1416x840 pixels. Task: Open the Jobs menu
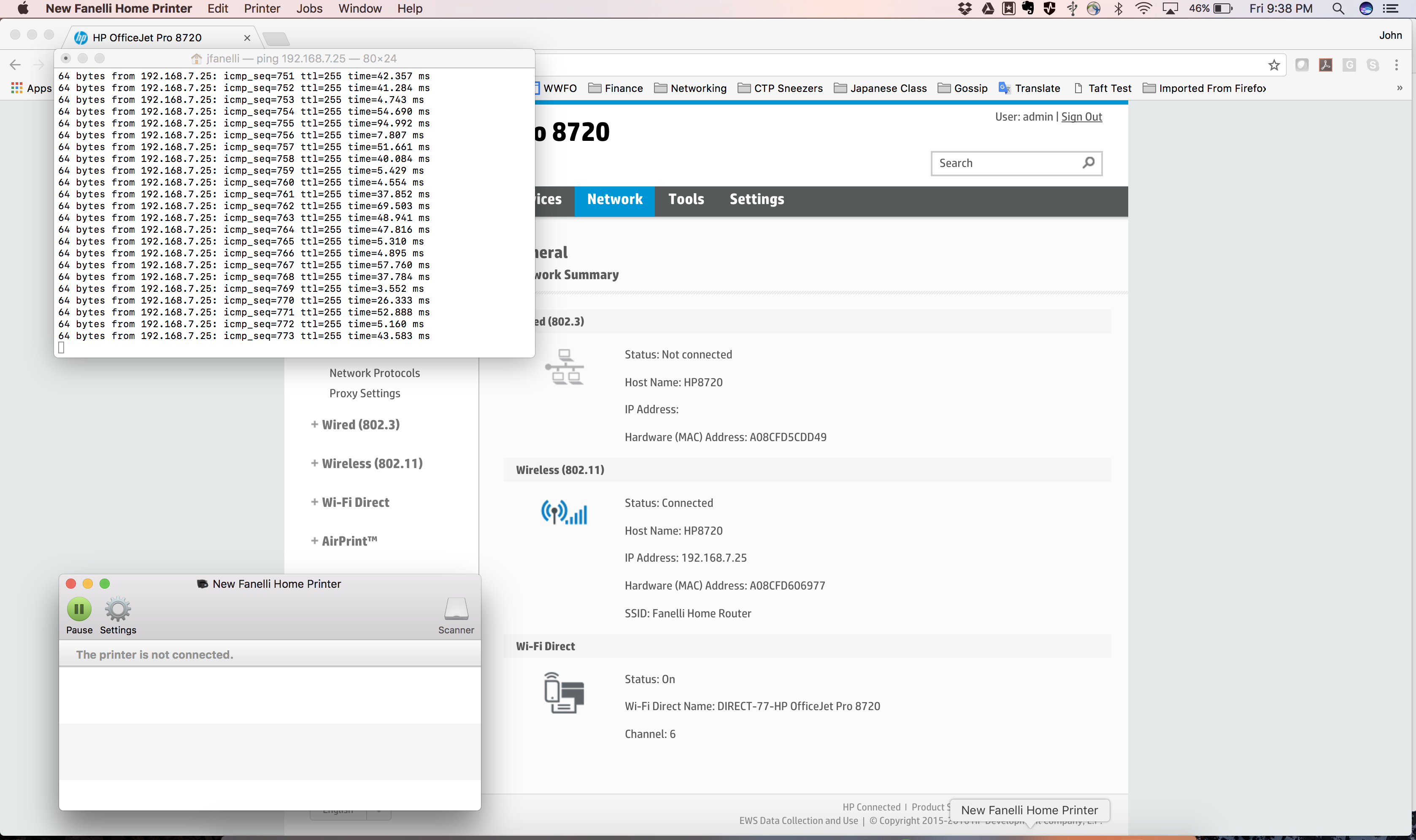309,8
